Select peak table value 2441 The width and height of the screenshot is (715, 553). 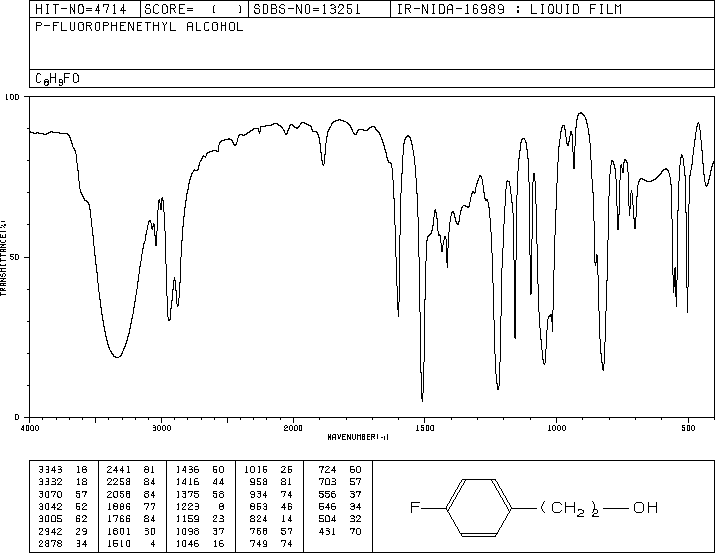click(x=119, y=470)
